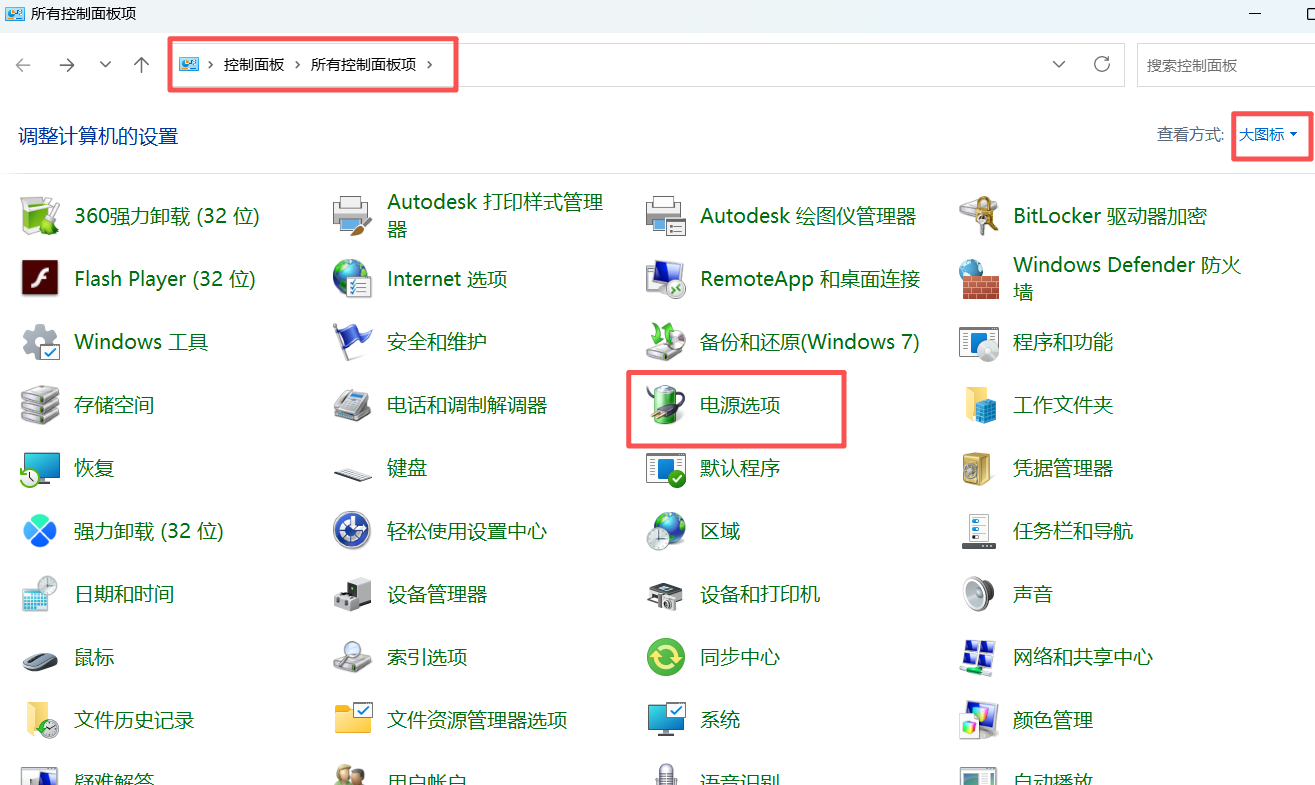Open the 文件历史记录 link
The image size is (1315, 785).
pyautogui.click(x=134, y=720)
